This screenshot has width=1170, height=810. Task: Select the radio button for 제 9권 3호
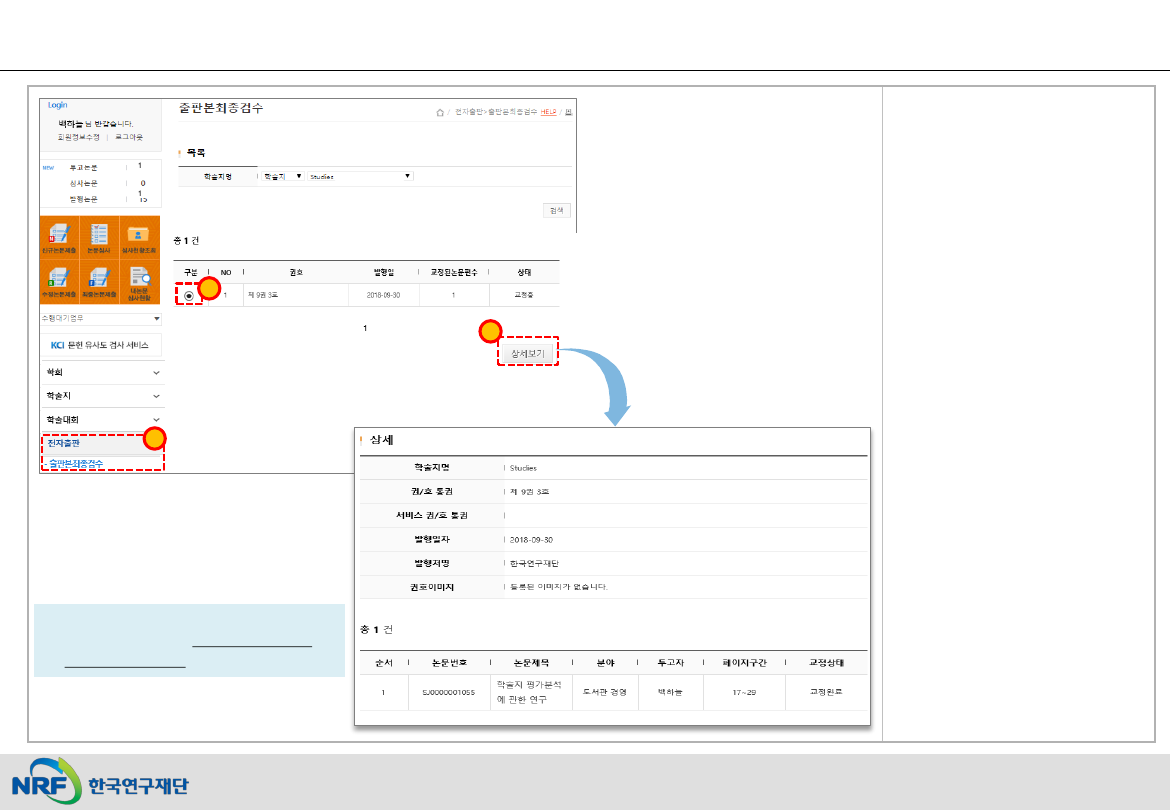pyautogui.click(x=189, y=296)
